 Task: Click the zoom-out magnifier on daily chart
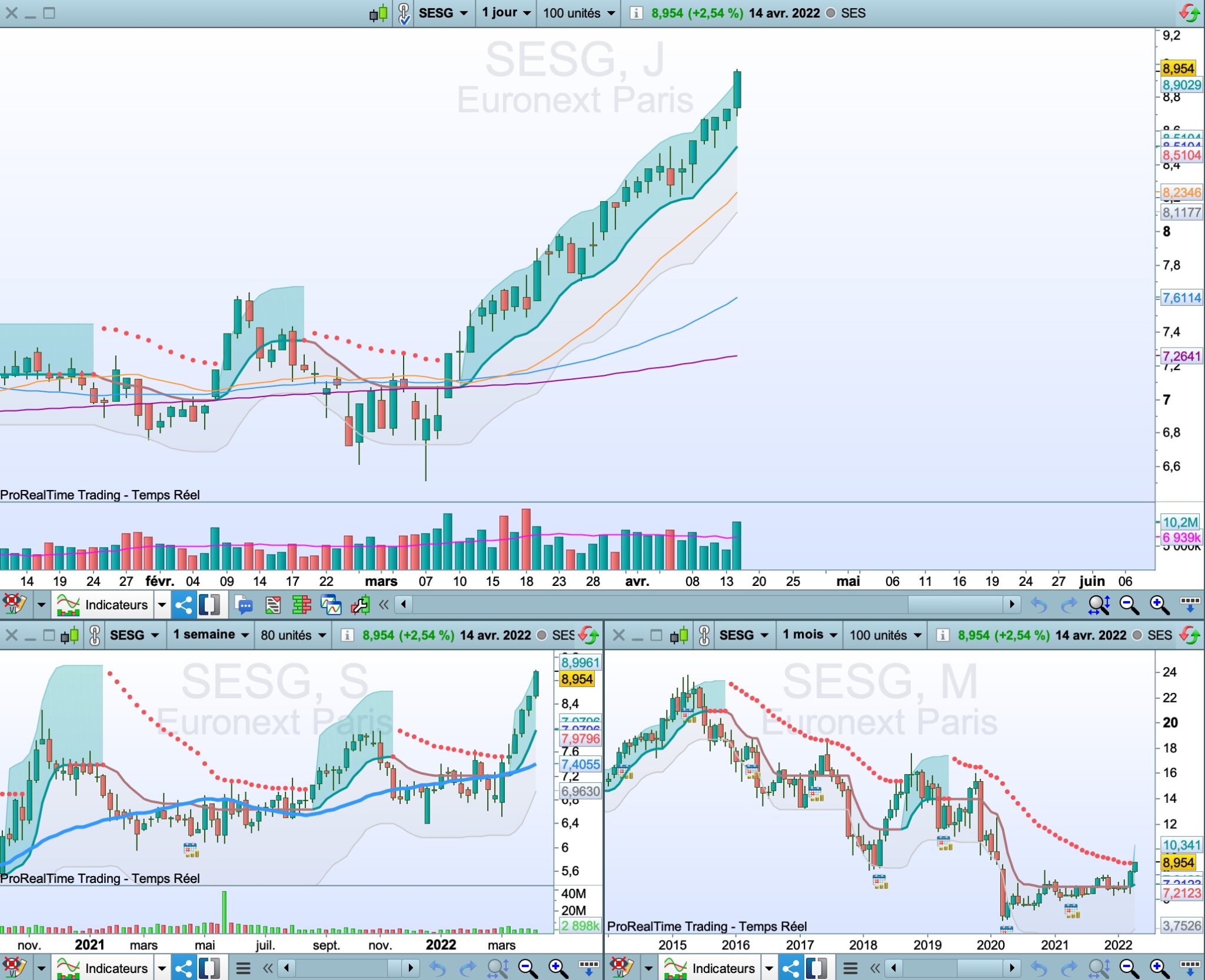pos(1129,605)
